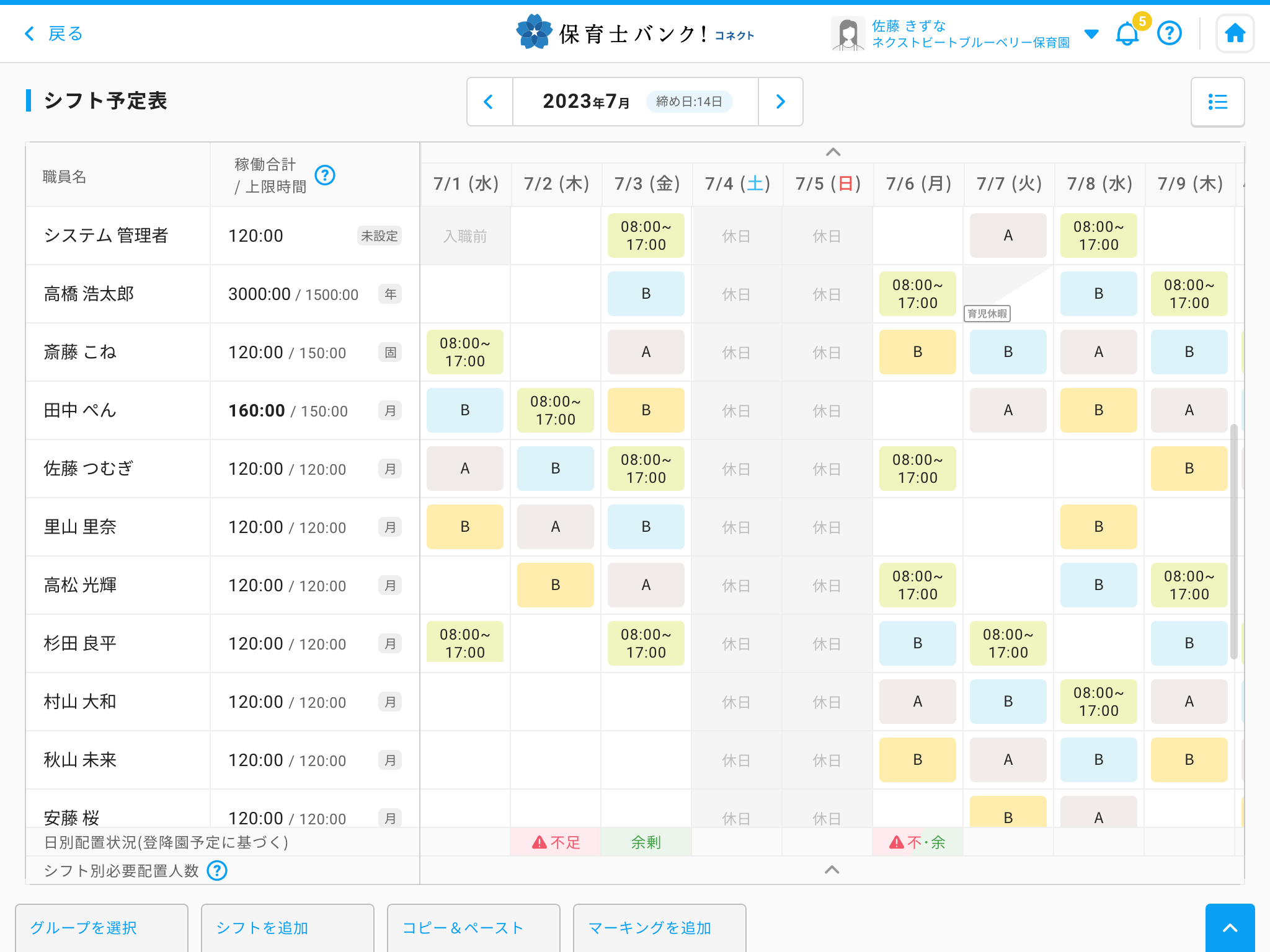Open マーキングを追加 tab

[660, 928]
